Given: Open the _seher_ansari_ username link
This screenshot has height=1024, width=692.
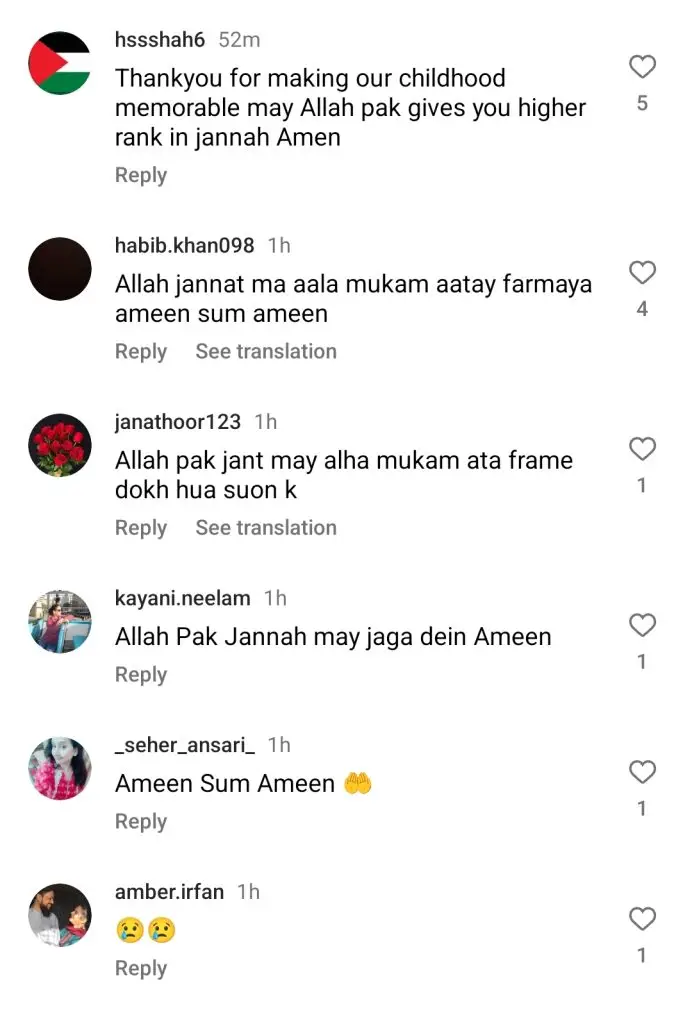Looking at the screenshot, I should click(x=185, y=745).
